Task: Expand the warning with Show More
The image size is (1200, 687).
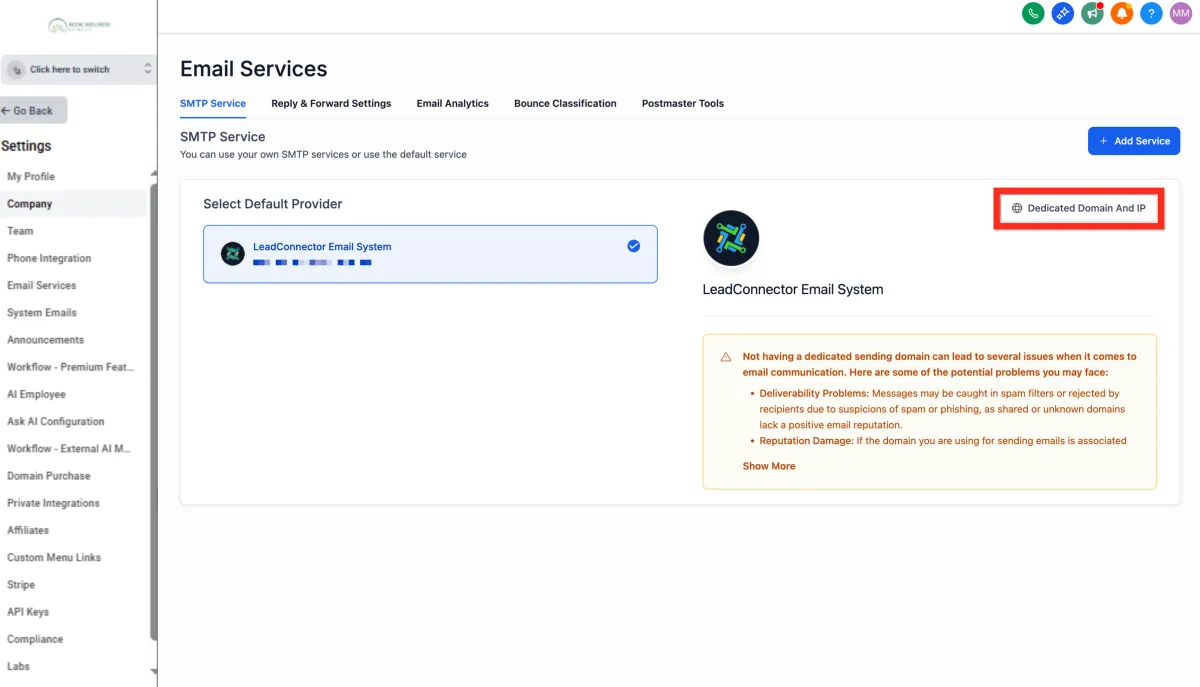Action: [x=769, y=466]
